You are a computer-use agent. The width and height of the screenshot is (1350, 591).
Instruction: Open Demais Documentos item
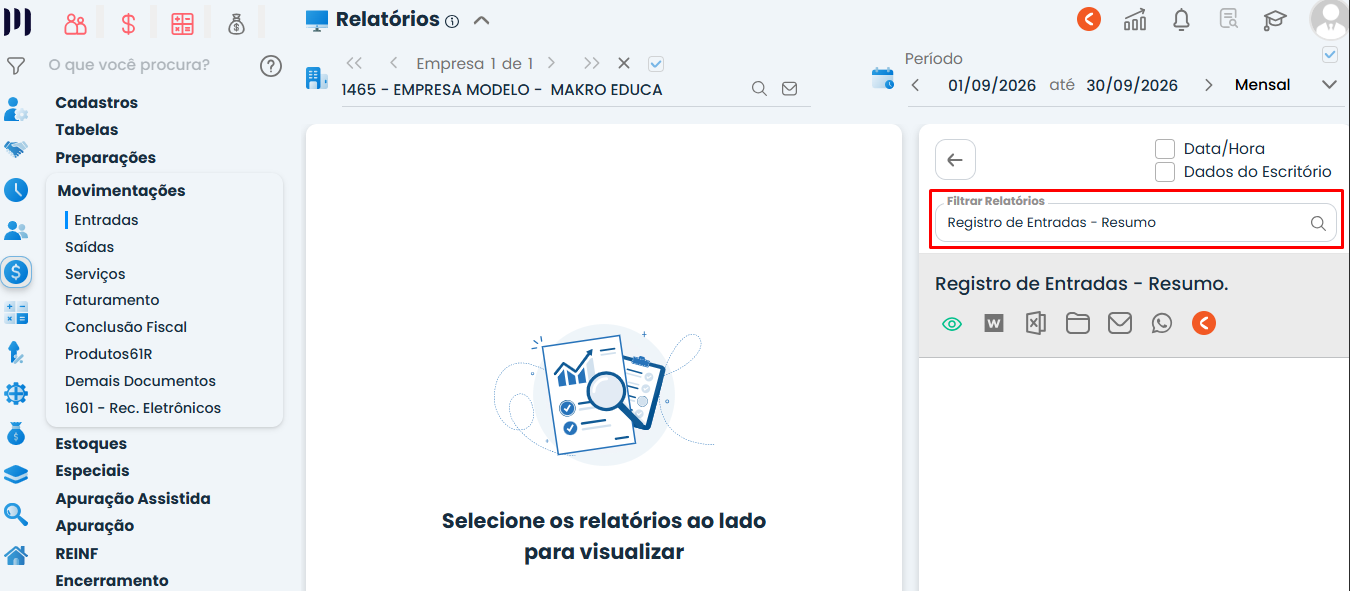pos(140,381)
